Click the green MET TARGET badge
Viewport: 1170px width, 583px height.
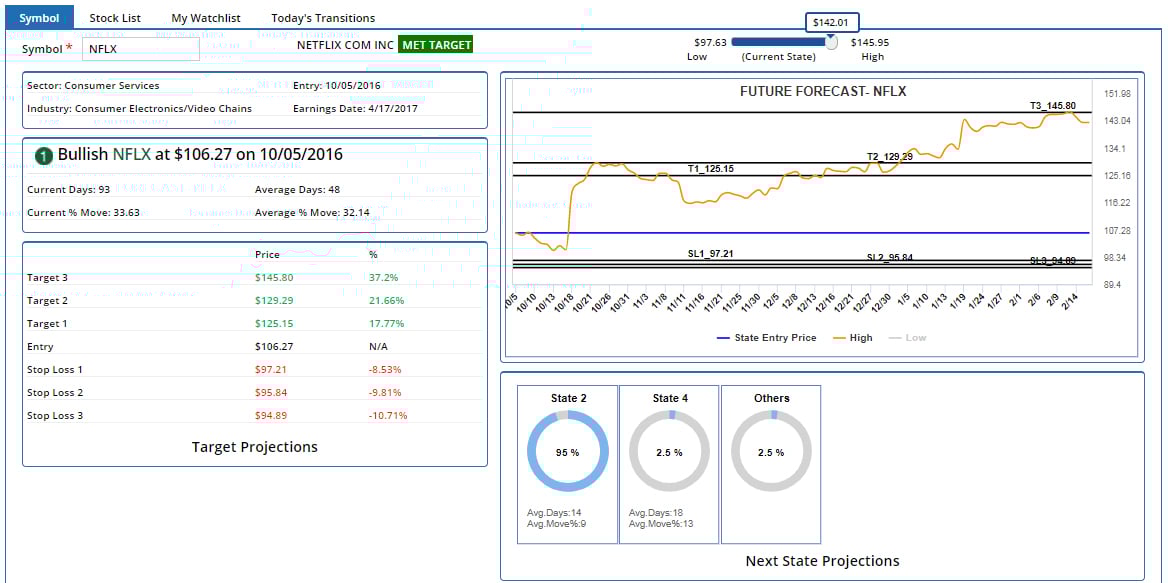point(435,45)
